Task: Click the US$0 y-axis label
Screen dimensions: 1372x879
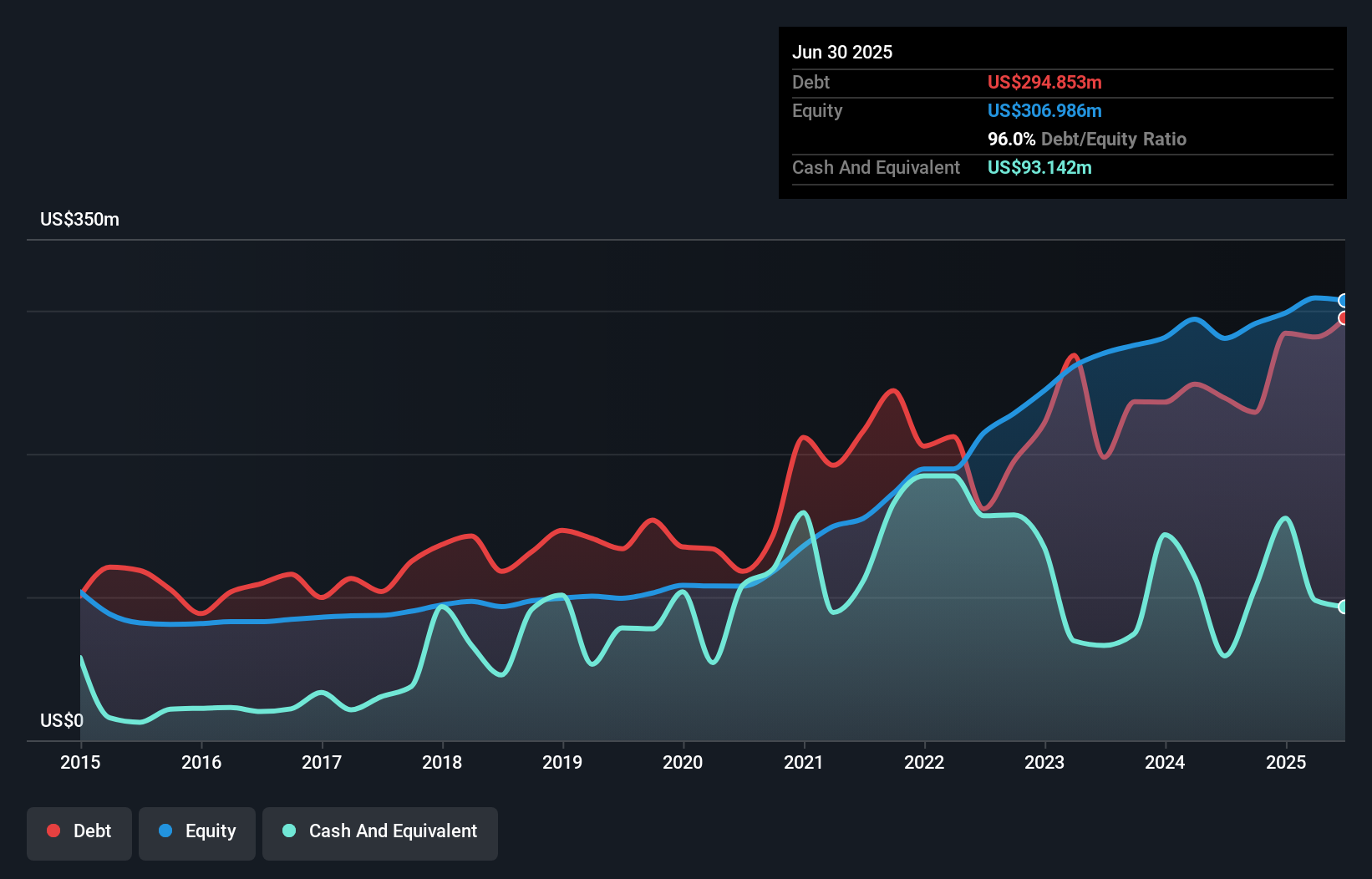Action: pos(62,721)
